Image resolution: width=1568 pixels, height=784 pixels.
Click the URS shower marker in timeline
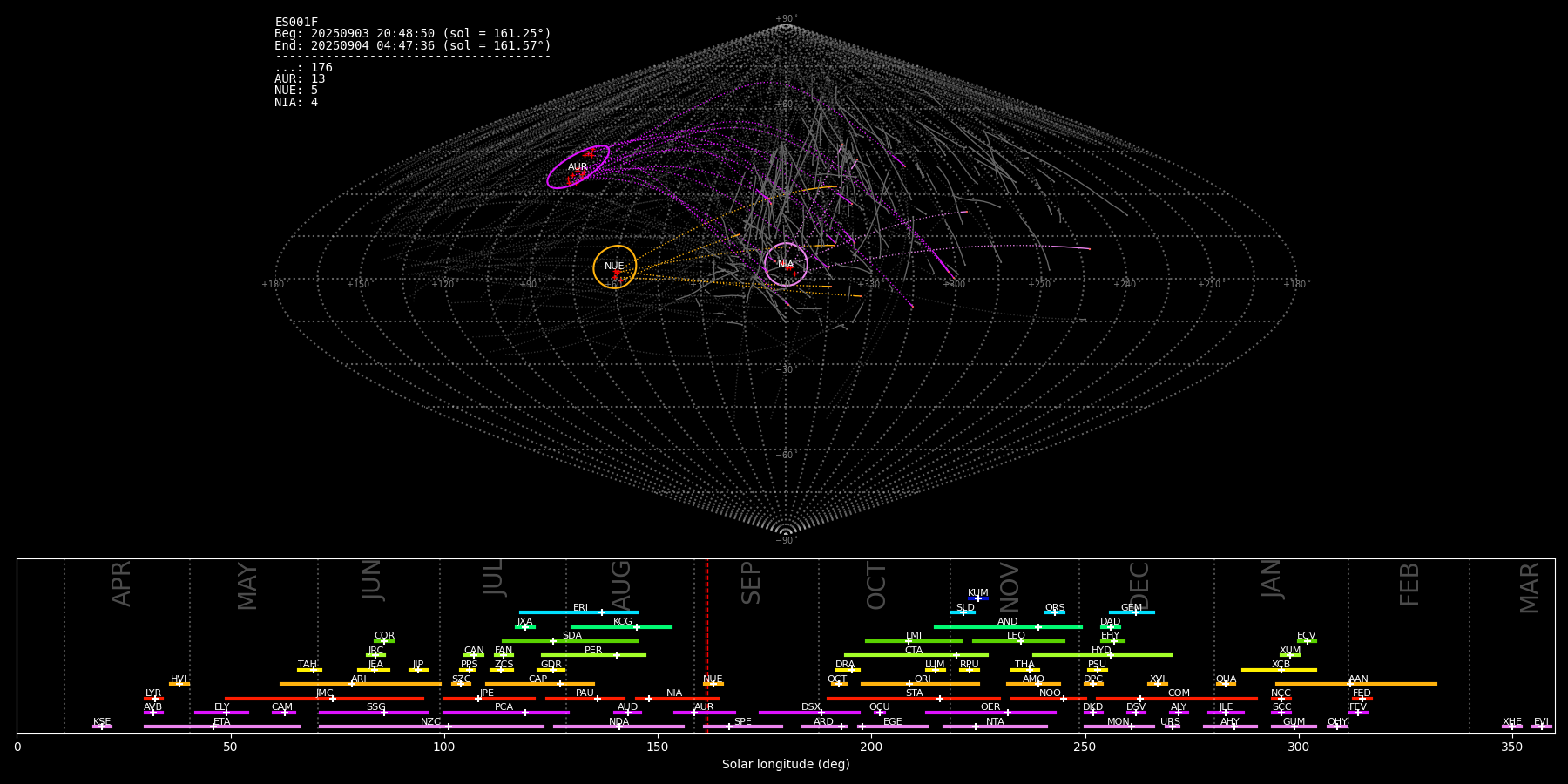1172,727
